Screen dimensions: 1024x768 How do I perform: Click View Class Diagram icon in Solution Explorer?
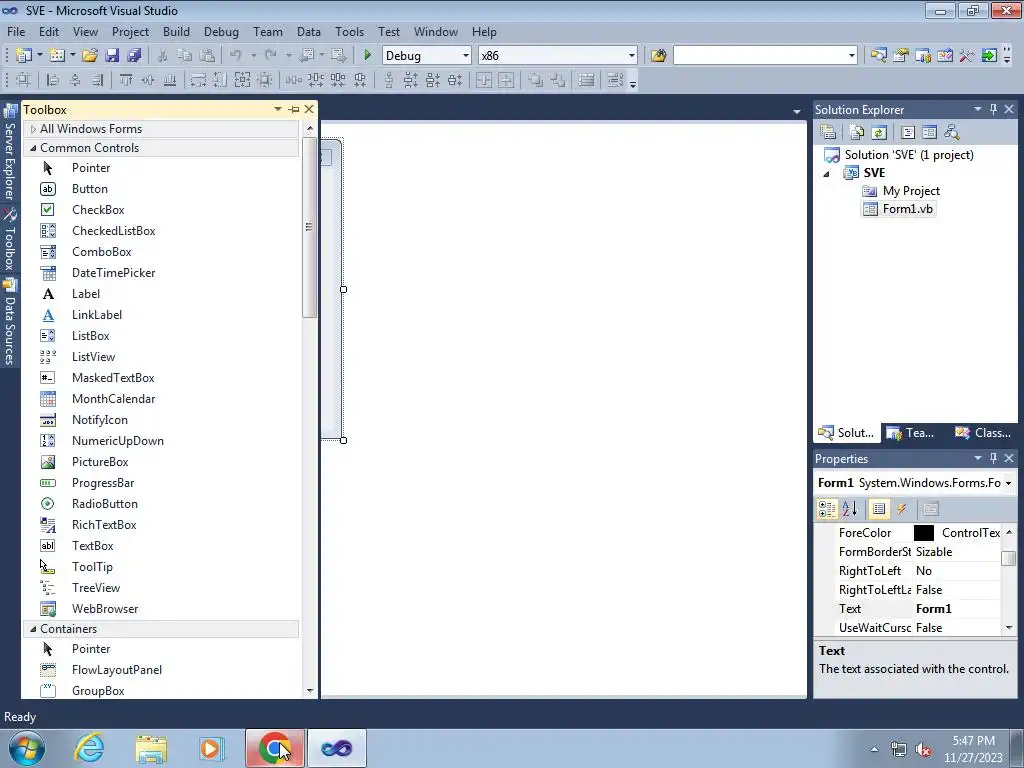[x=952, y=133]
